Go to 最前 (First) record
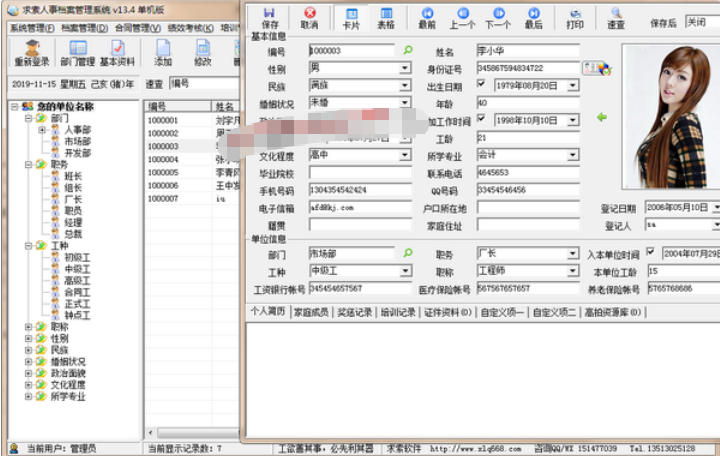720x456 pixels. click(x=427, y=16)
